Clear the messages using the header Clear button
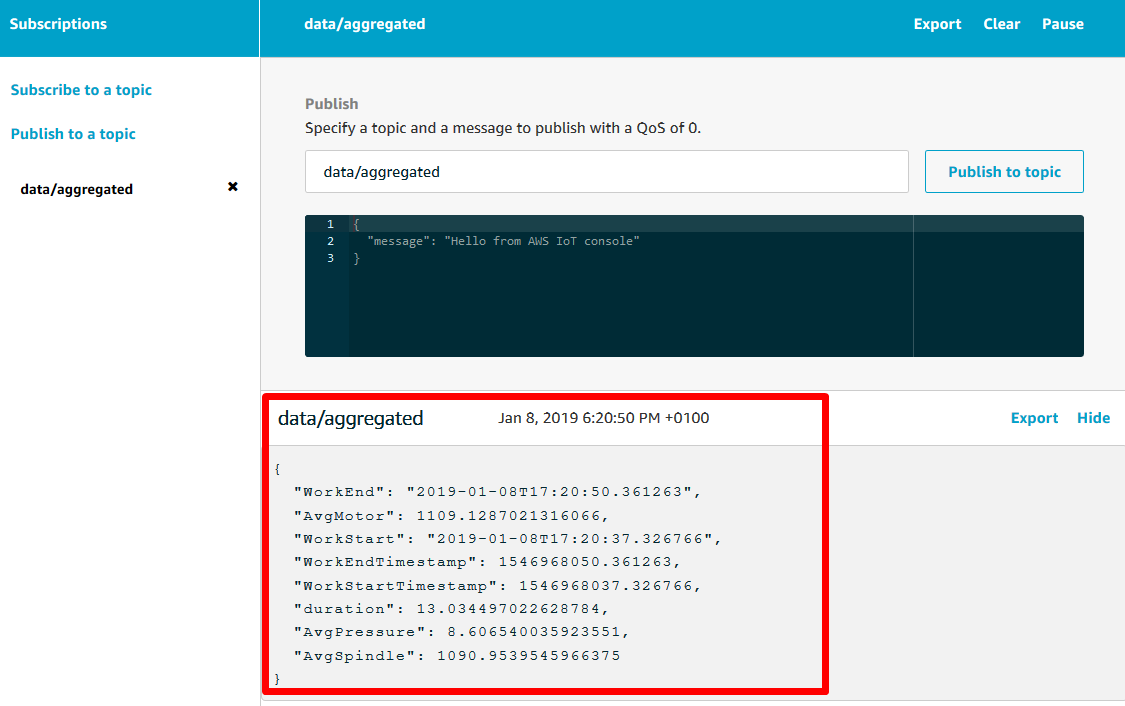Viewport: 1125px width, 706px height. tap(1001, 24)
